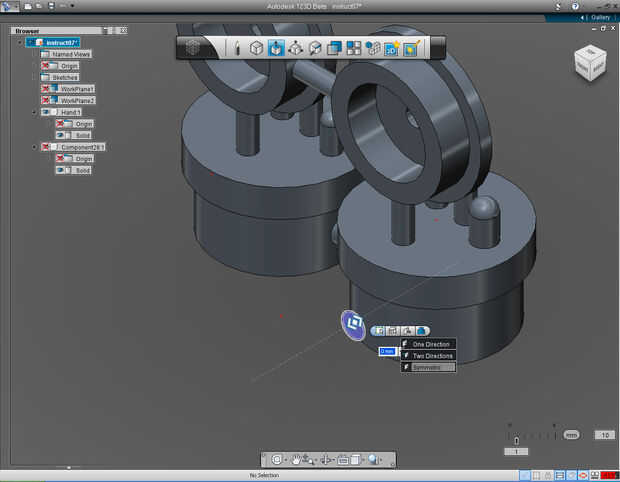Select the Sketch pencil tool
The width and height of the screenshot is (620, 482).
(x=237, y=48)
